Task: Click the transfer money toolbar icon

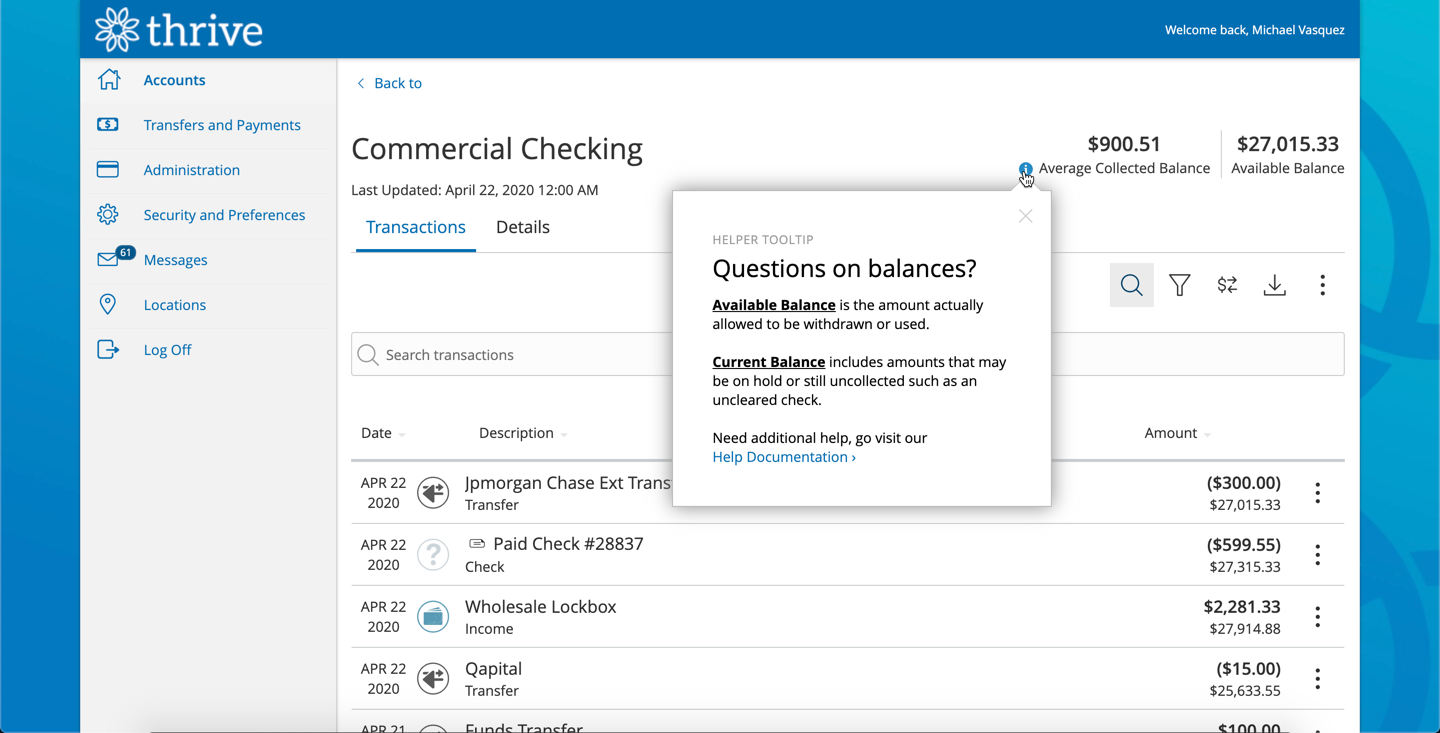Action: [x=1227, y=285]
